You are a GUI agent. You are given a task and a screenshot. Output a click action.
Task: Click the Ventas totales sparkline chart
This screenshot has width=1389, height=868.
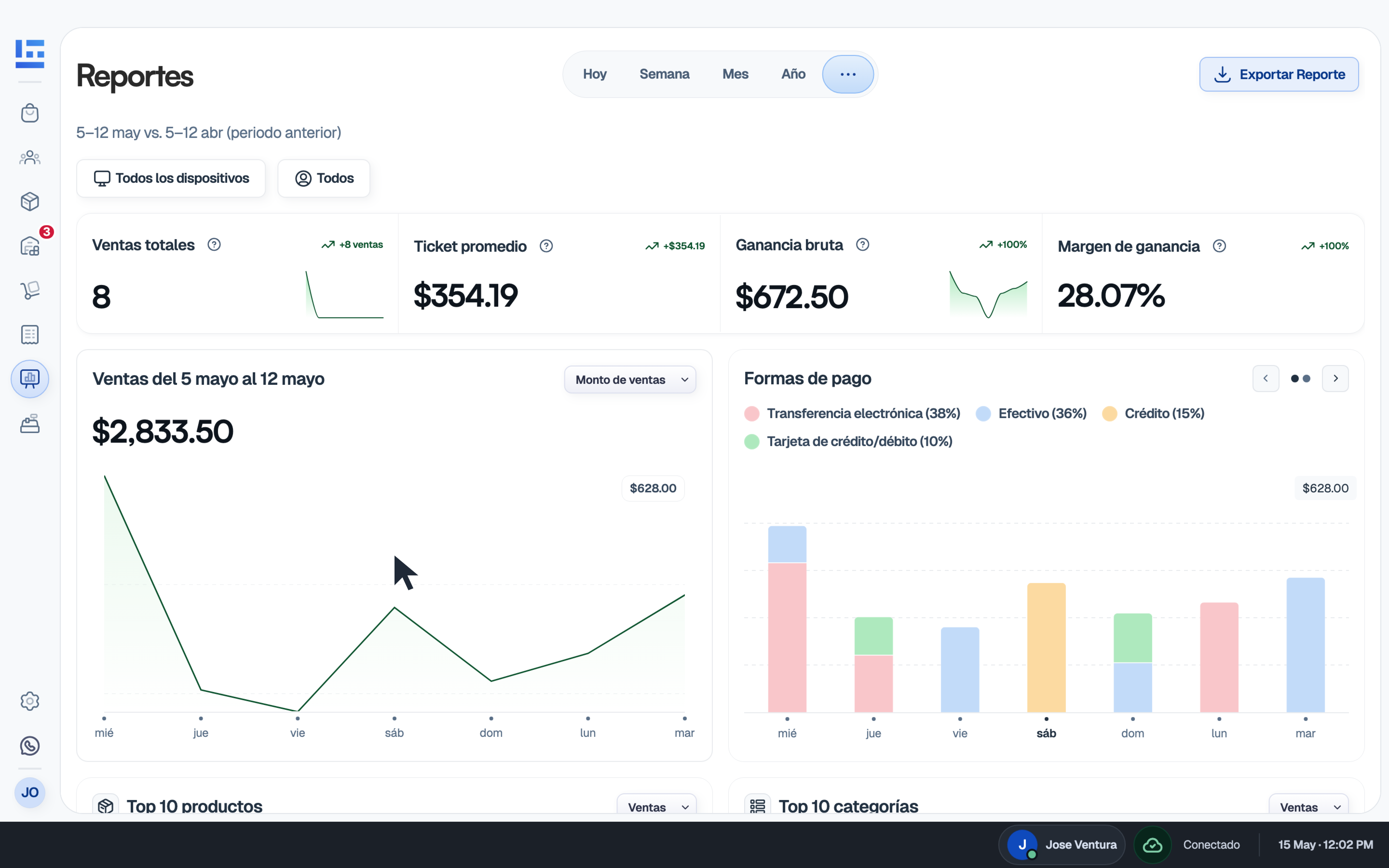[x=344, y=295]
